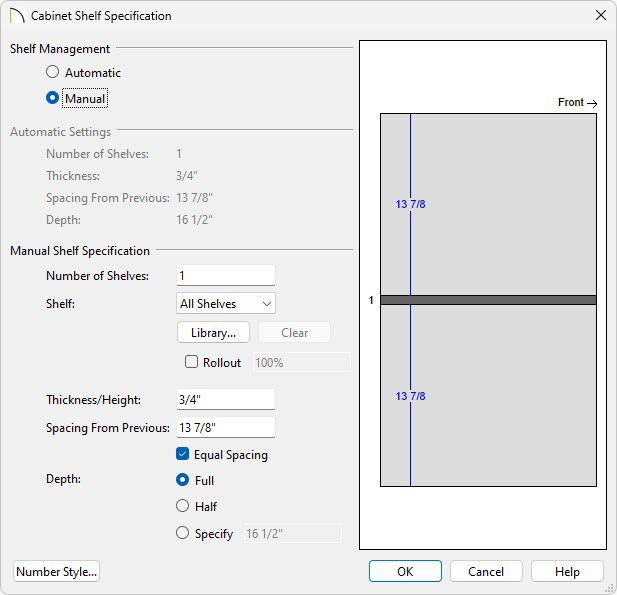Click the Cancel button

coord(486,571)
